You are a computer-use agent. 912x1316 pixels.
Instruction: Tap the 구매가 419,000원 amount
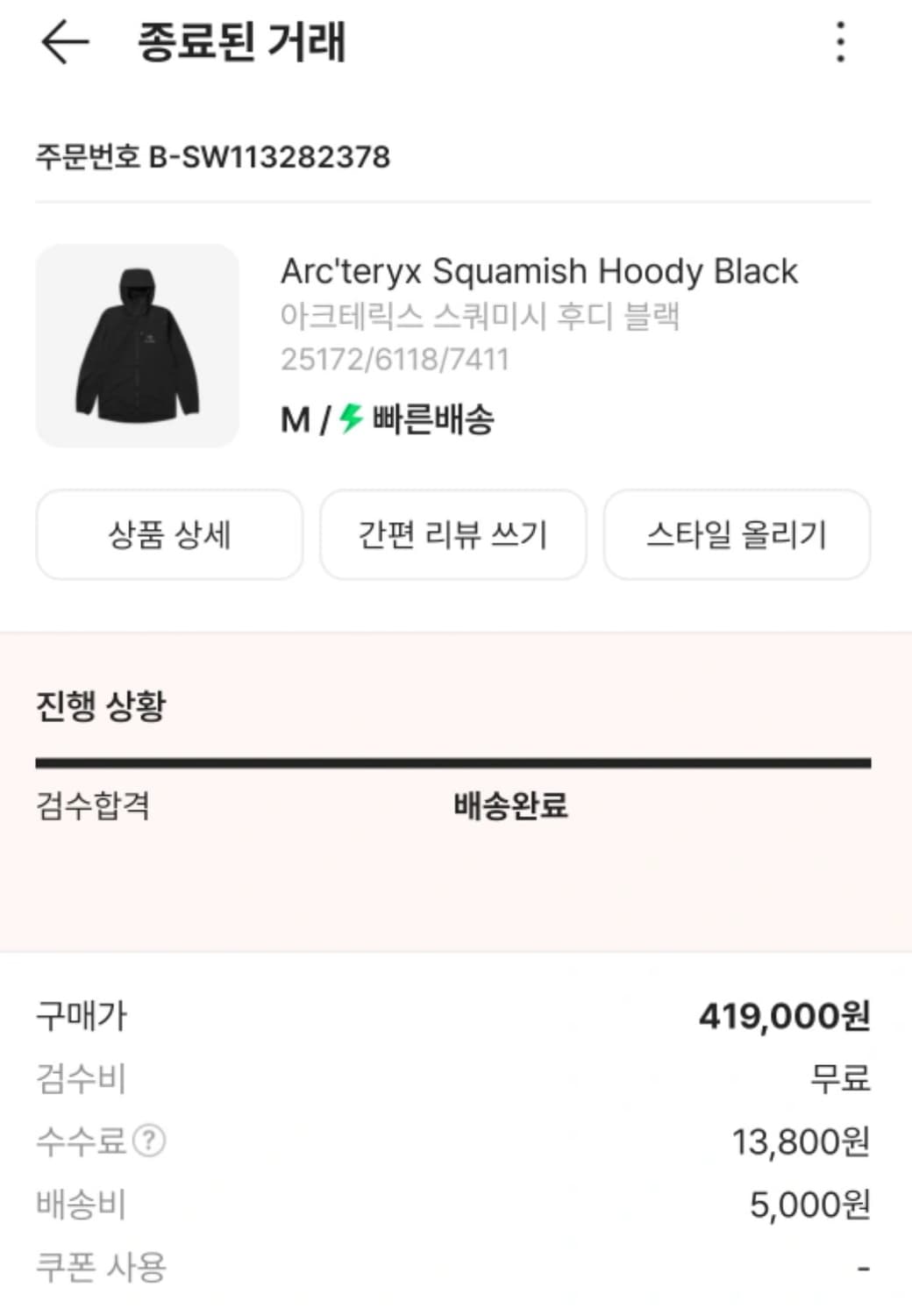coord(784,1016)
